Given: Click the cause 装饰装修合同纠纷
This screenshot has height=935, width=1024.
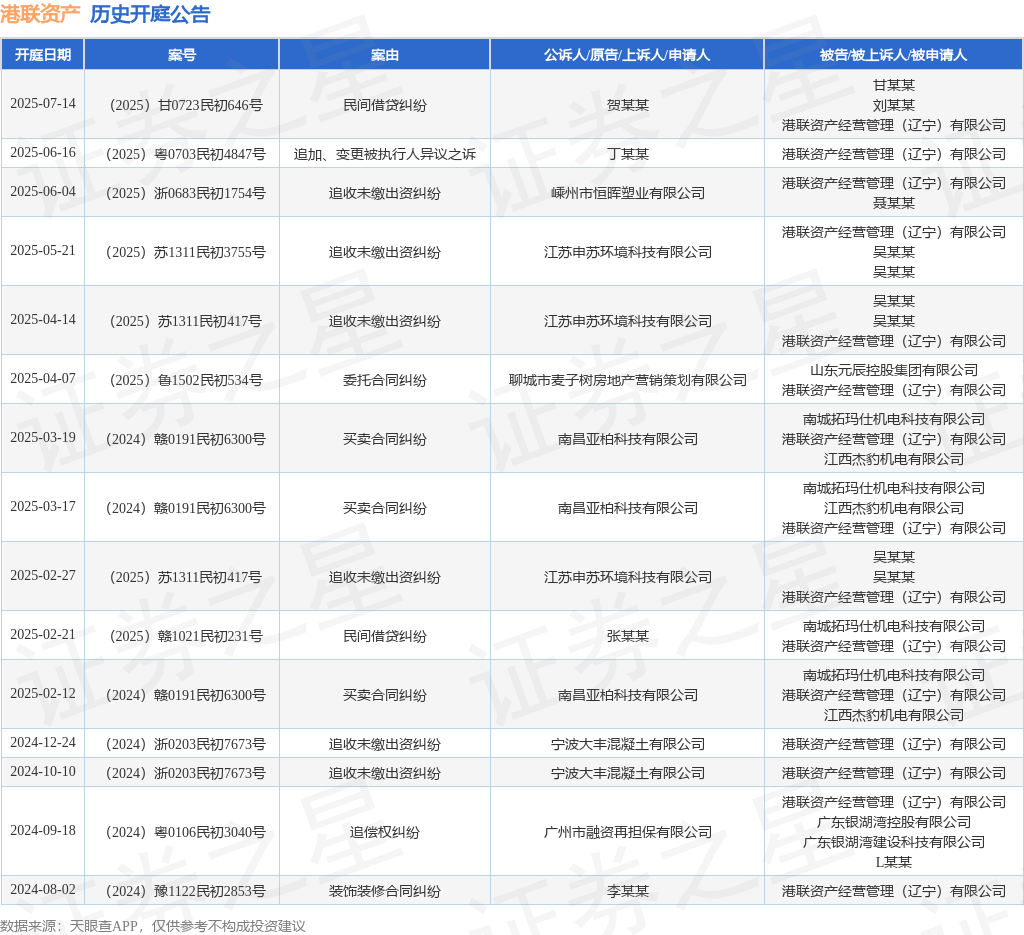Looking at the screenshot, I should 385,891.
